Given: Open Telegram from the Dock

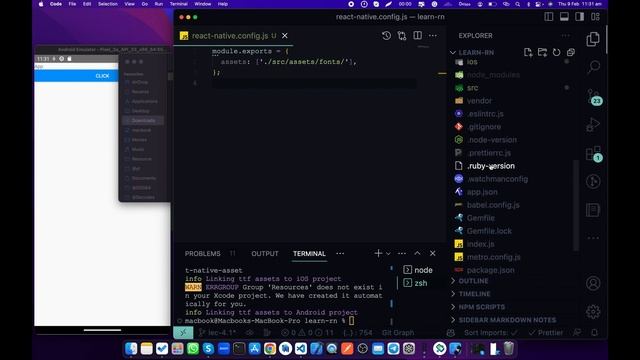Looking at the screenshot, I should pos(393,349).
